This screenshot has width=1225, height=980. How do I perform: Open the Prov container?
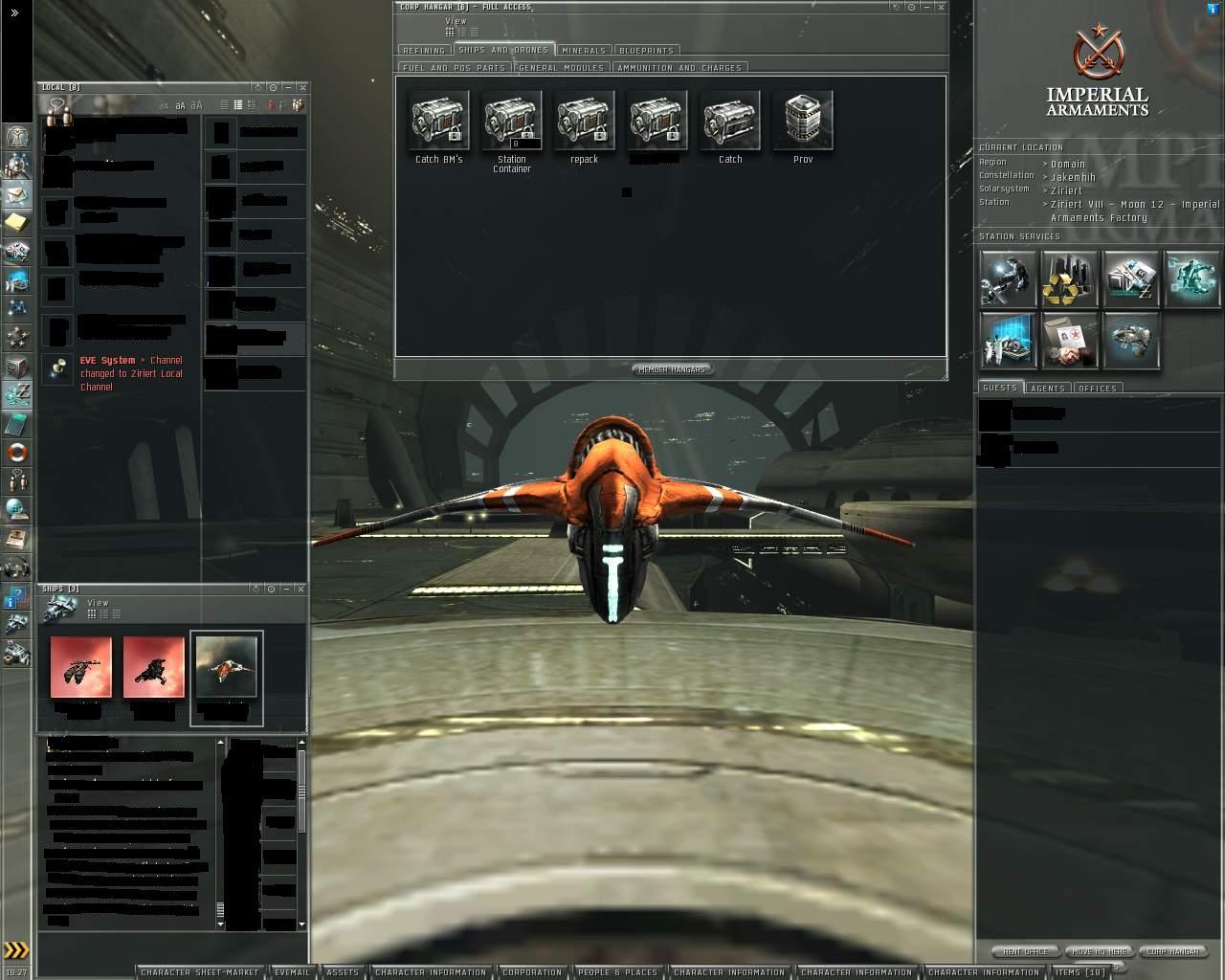(x=803, y=127)
